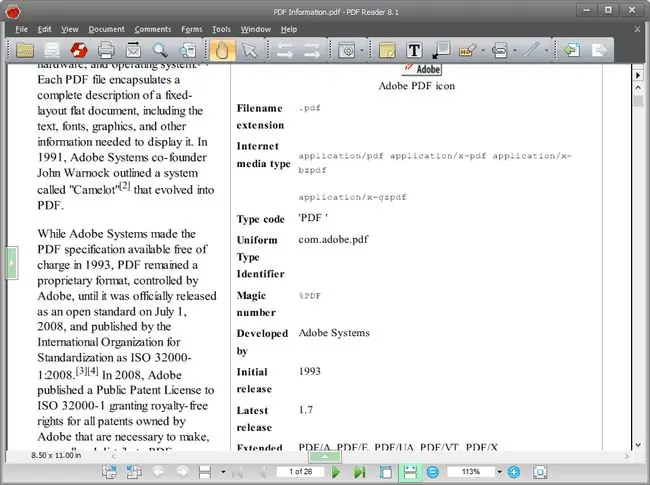Add a yellow Sticky Note
Screen dimensions: 650x485
pos(387,50)
